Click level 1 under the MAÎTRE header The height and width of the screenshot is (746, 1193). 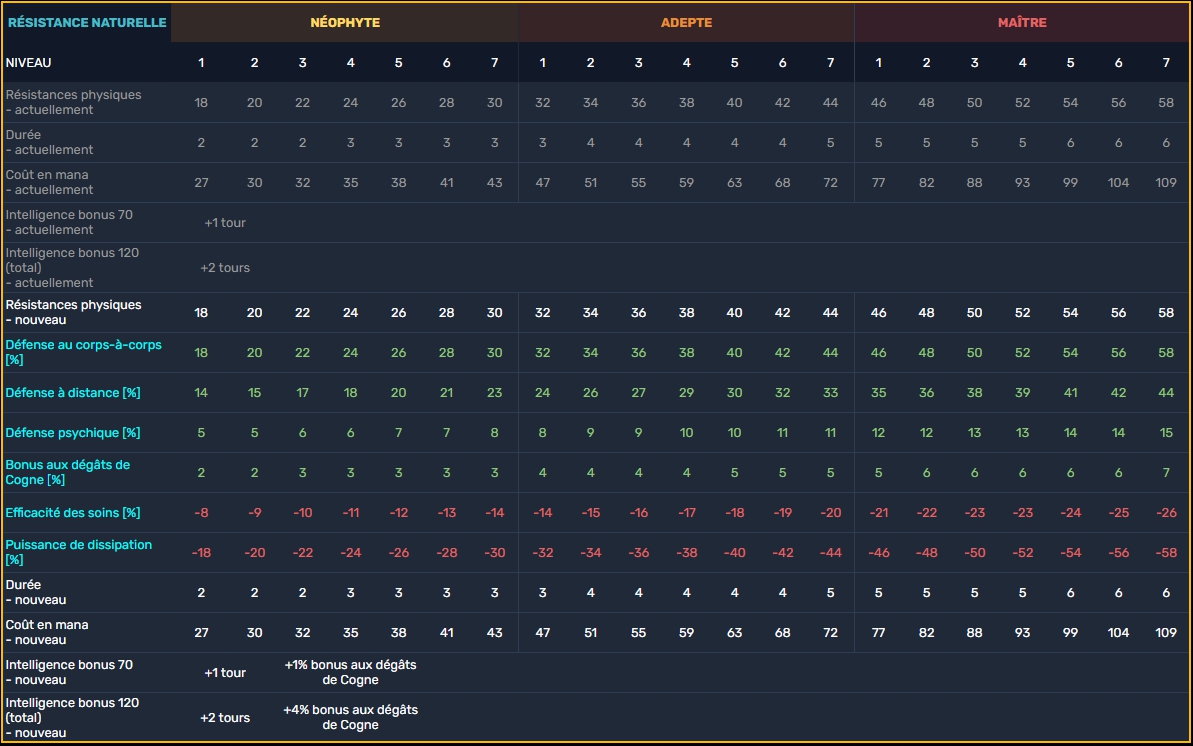click(x=878, y=62)
